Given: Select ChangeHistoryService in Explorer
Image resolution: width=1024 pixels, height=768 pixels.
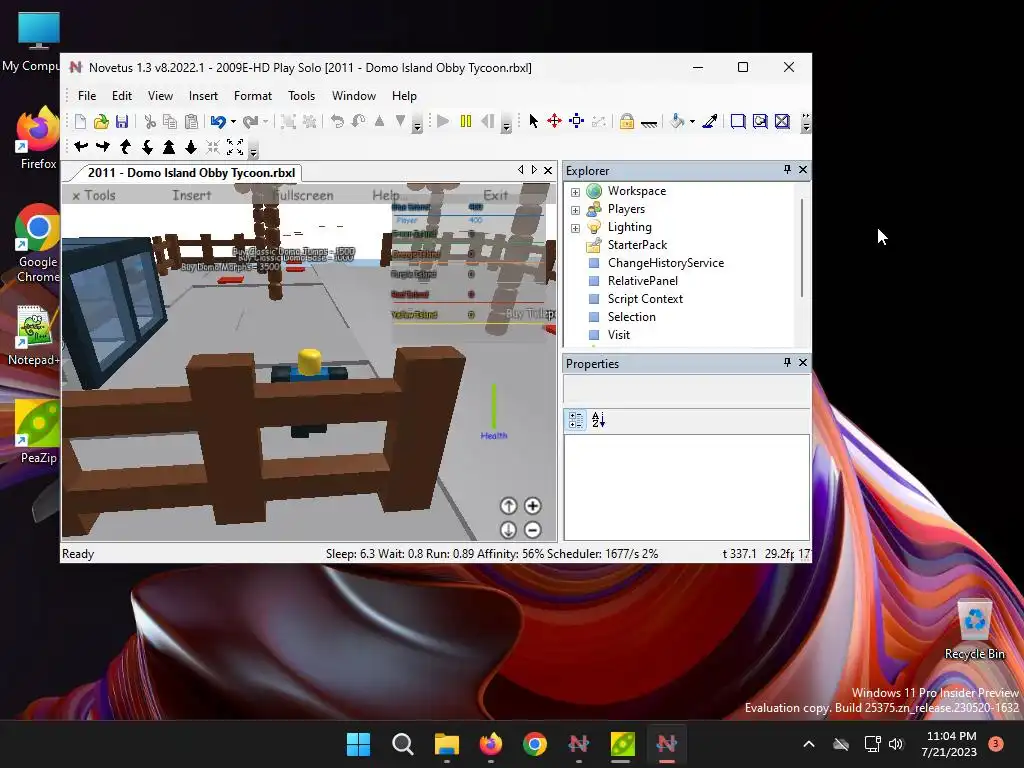Looking at the screenshot, I should point(665,263).
